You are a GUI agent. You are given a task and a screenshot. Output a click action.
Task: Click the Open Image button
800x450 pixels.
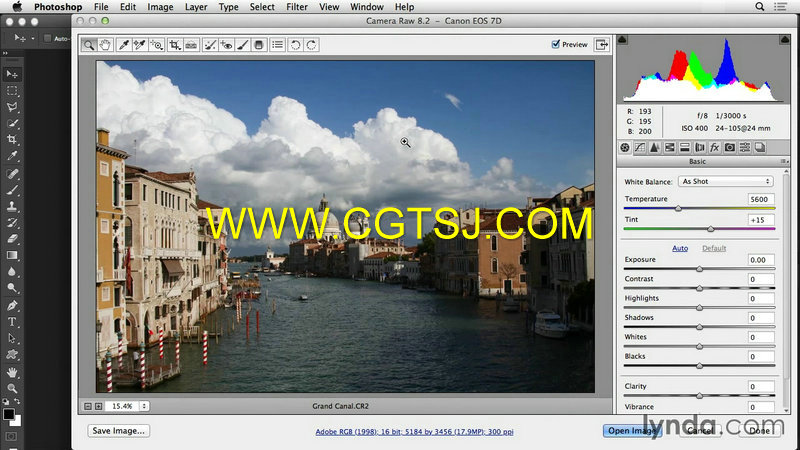[632, 431]
